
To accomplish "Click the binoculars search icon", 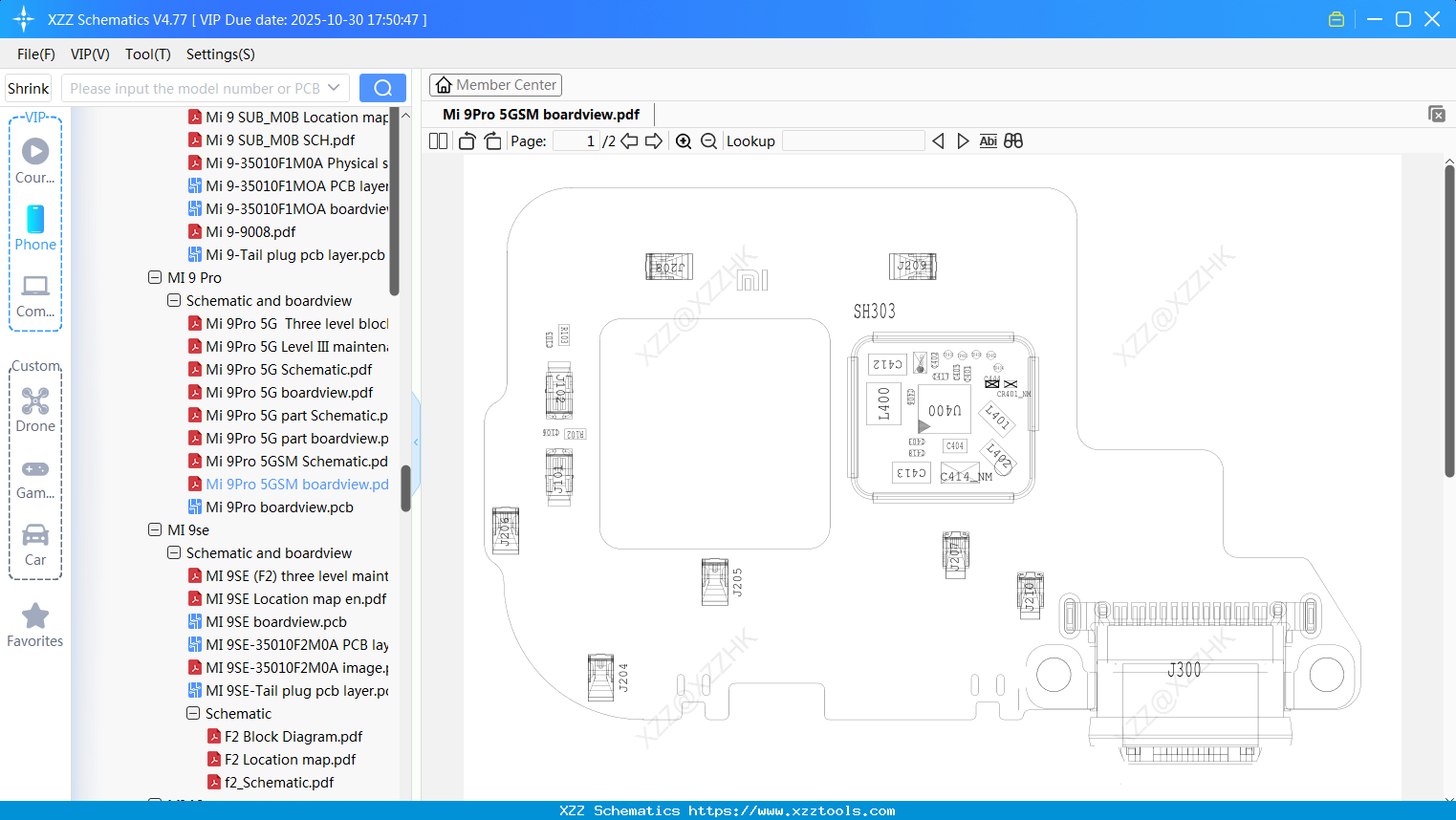I will [x=1013, y=141].
